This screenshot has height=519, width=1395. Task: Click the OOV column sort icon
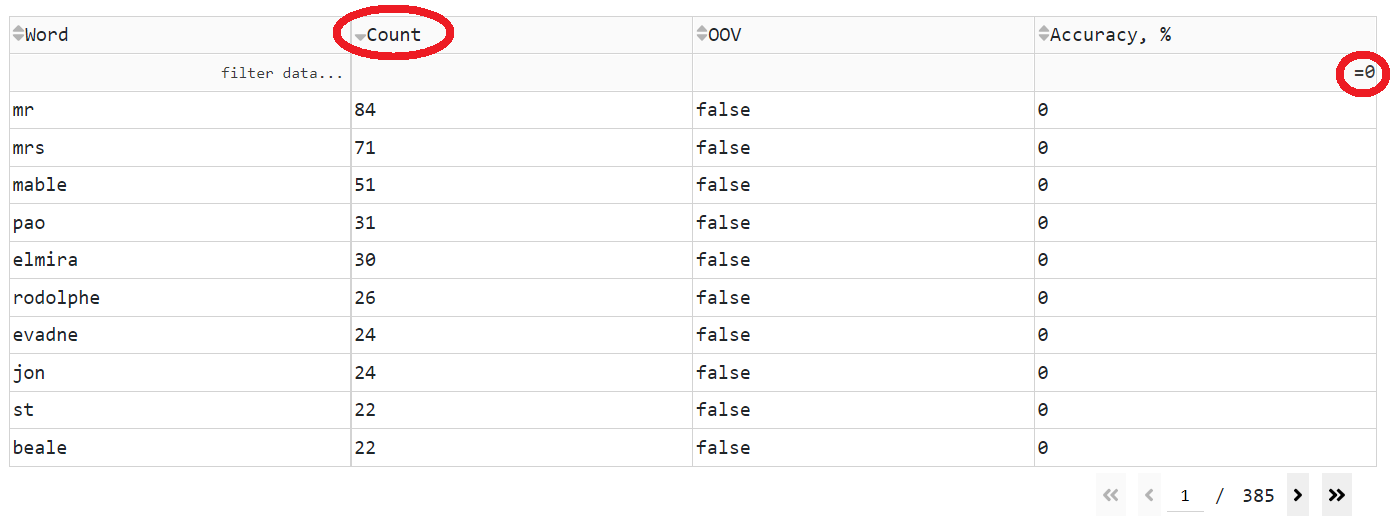pos(701,35)
